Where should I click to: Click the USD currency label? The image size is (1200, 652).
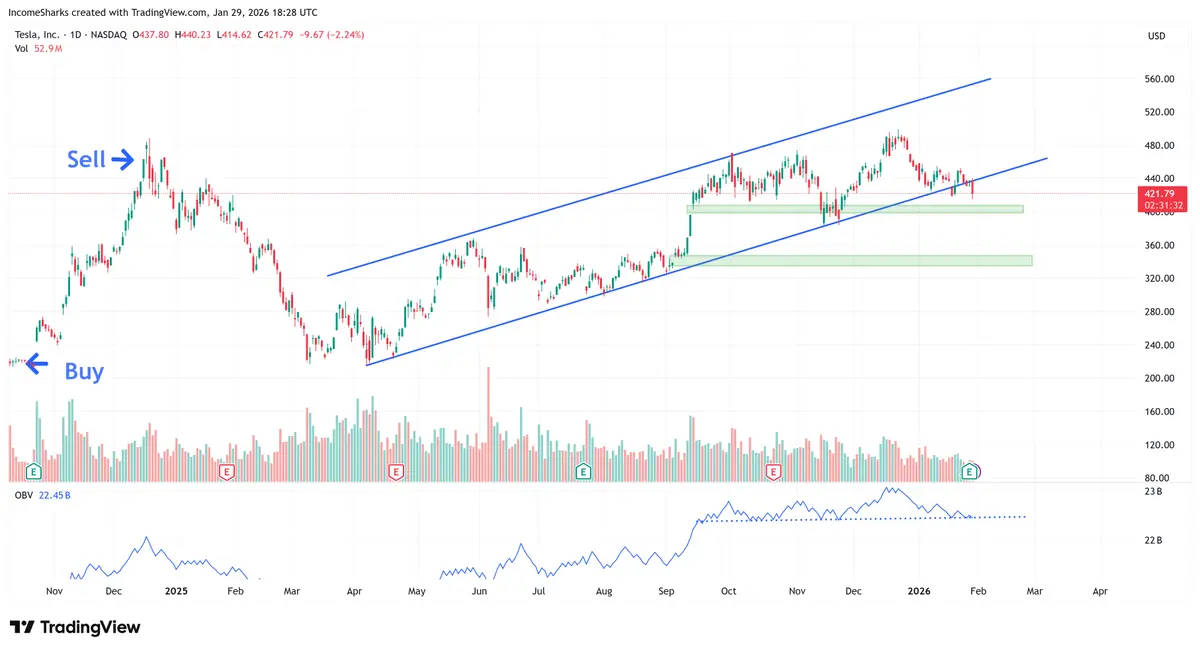click(1157, 36)
